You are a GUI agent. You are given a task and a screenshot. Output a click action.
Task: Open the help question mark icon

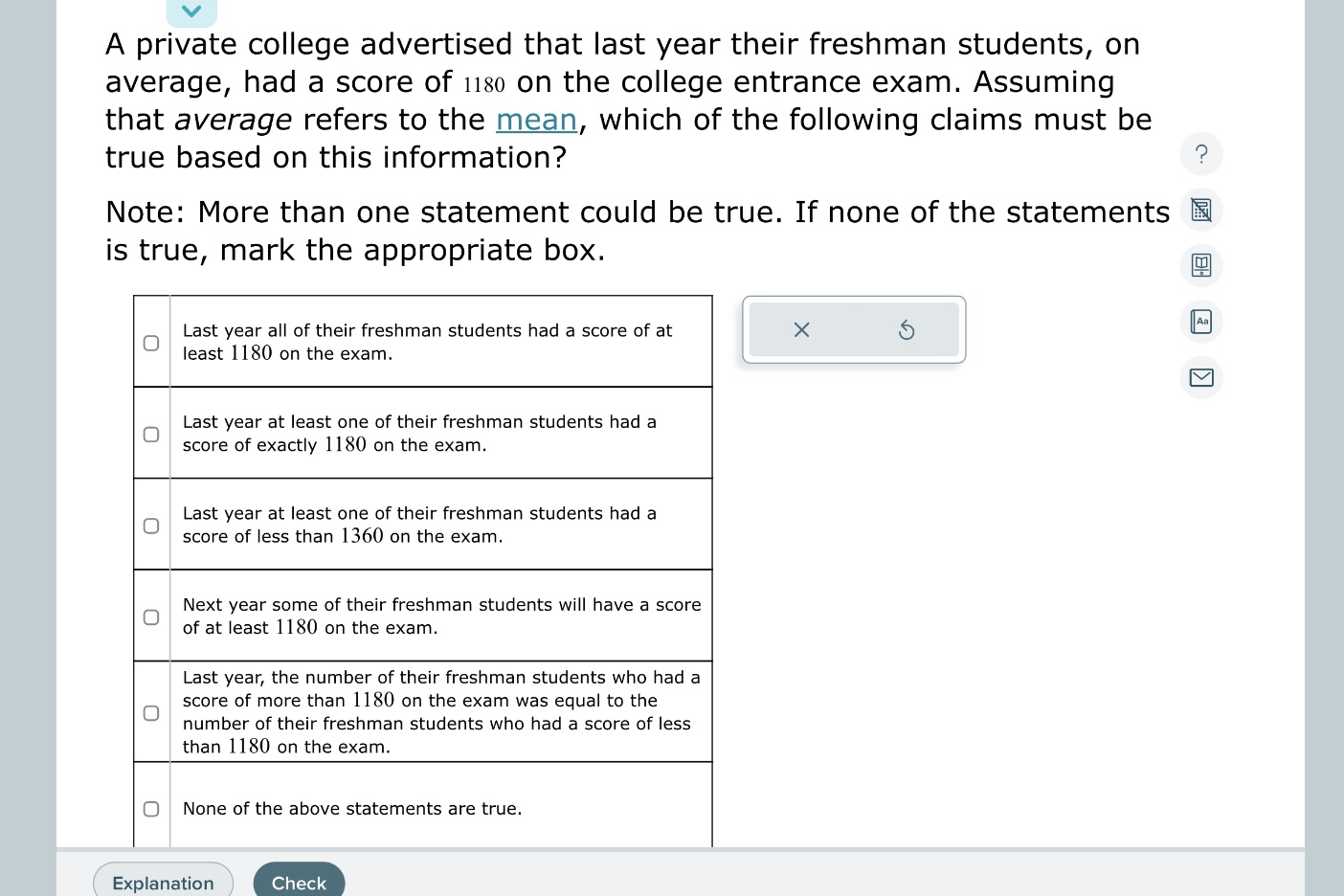coord(1201,154)
